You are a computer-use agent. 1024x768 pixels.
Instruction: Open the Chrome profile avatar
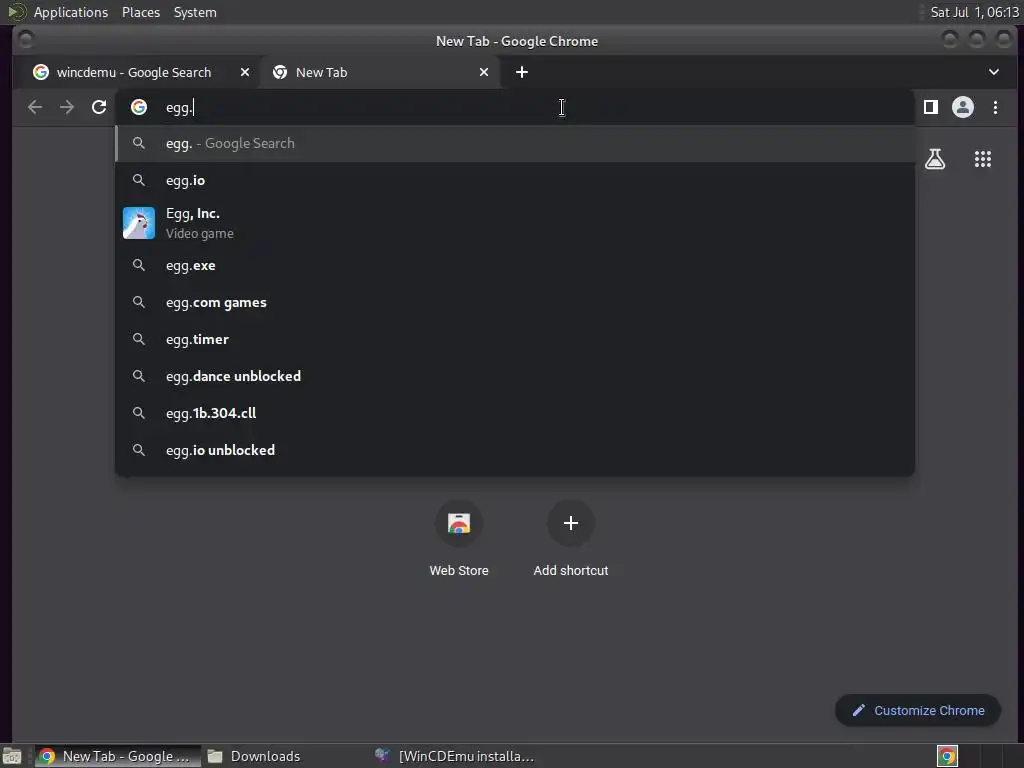(x=963, y=107)
